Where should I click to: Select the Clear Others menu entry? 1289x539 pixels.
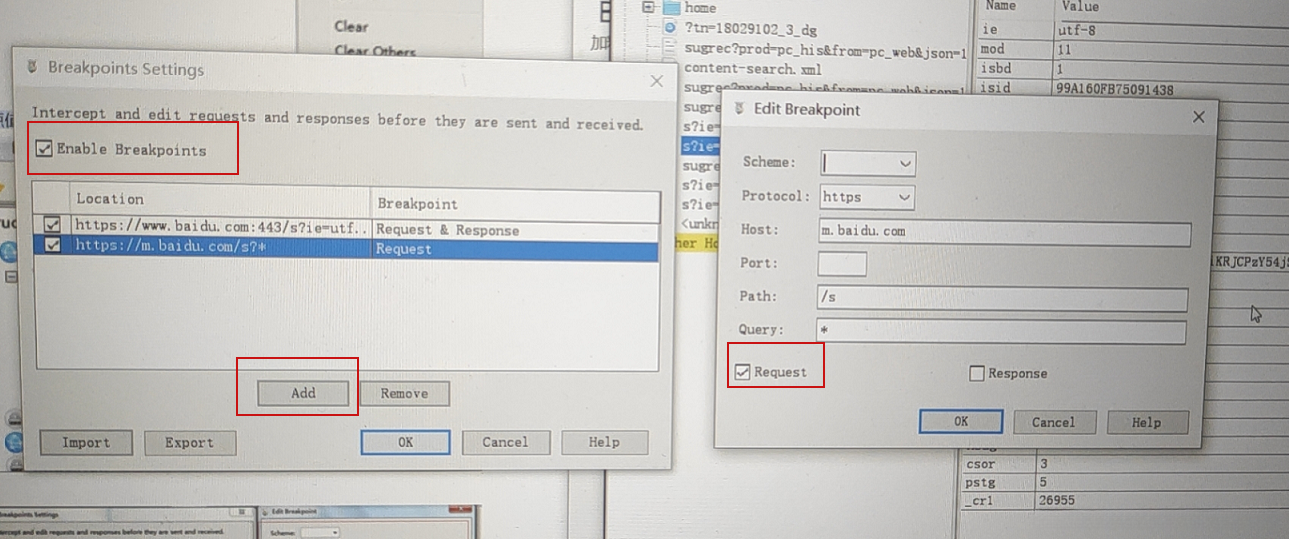pos(375,50)
